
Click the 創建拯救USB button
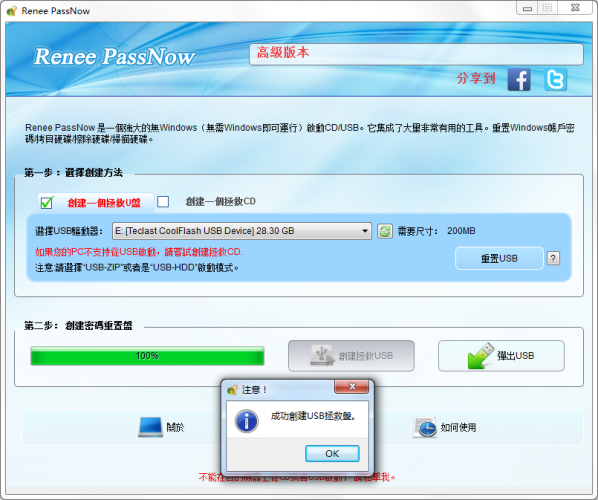coord(351,356)
